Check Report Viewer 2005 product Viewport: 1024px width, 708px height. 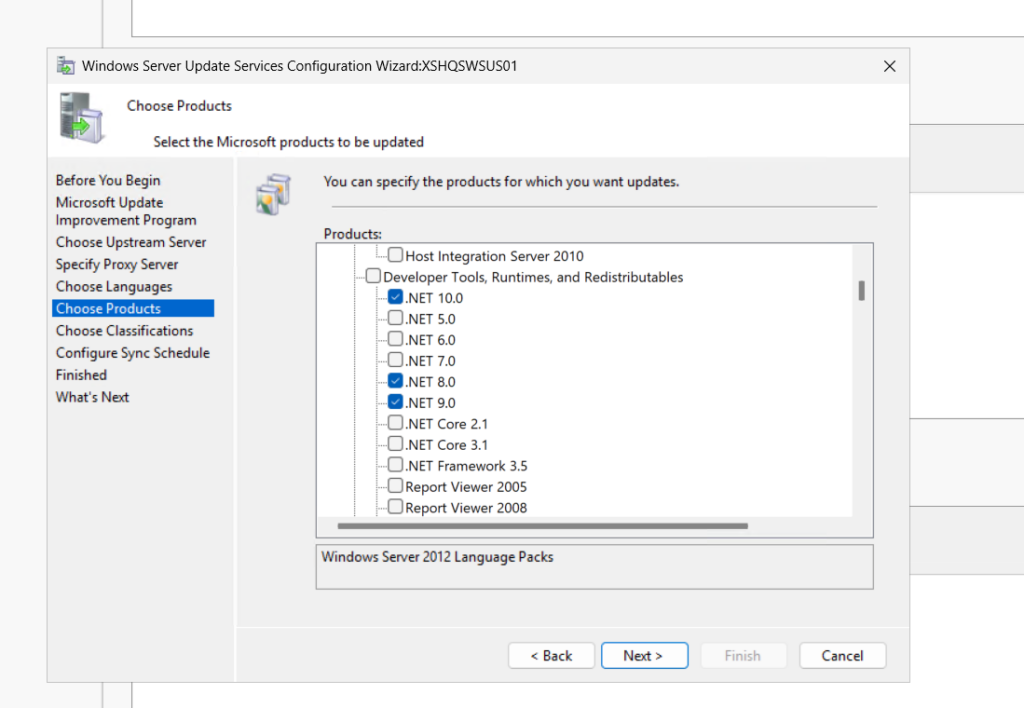395,486
